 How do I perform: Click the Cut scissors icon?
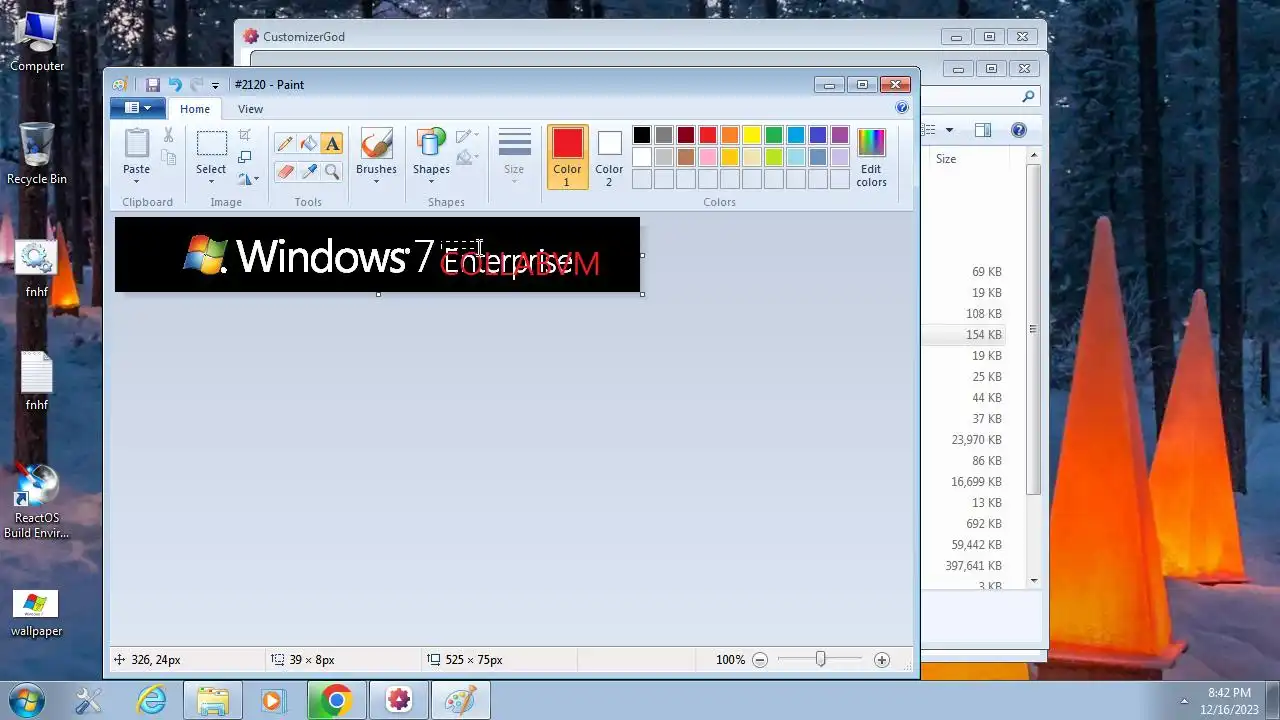168,135
